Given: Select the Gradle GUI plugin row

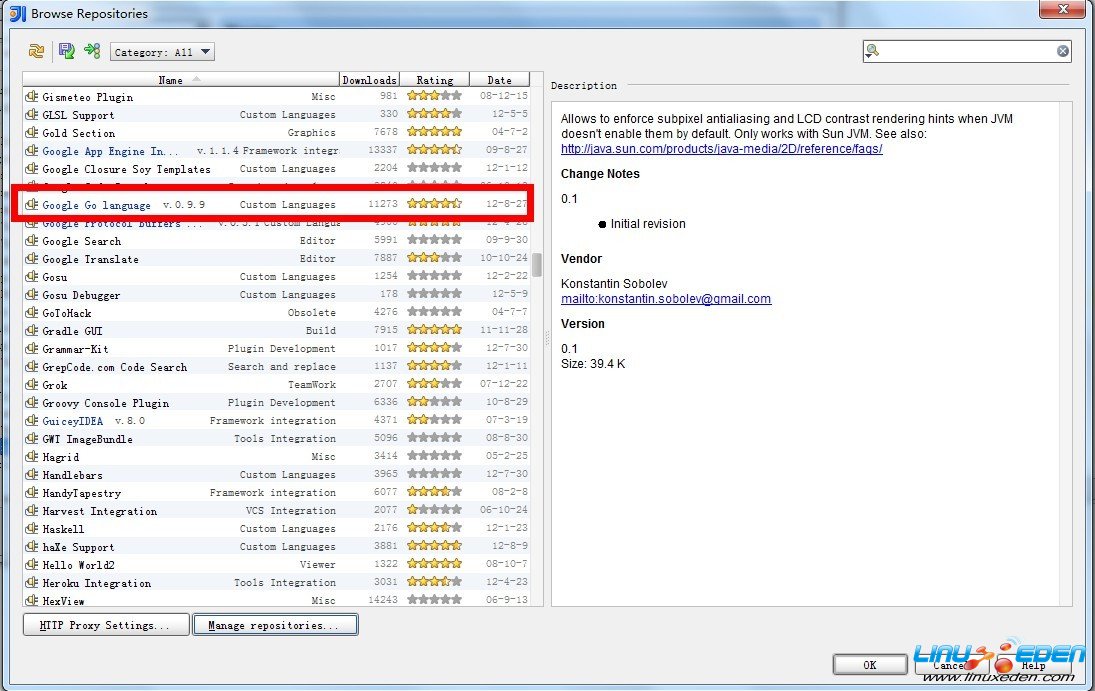Looking at the screenshot, I should click(277, 330).
